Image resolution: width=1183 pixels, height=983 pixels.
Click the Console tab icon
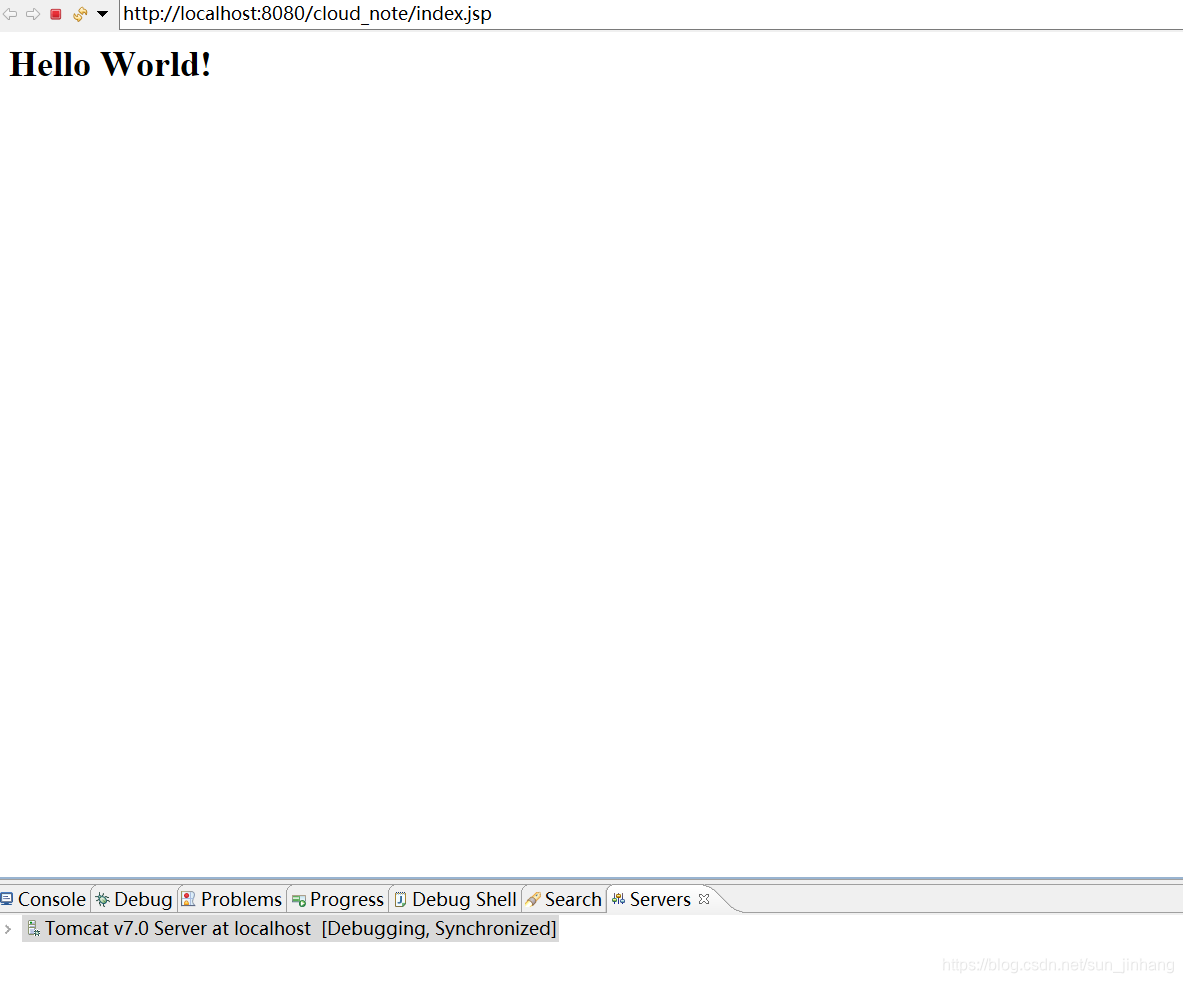(x=7, y=899)
